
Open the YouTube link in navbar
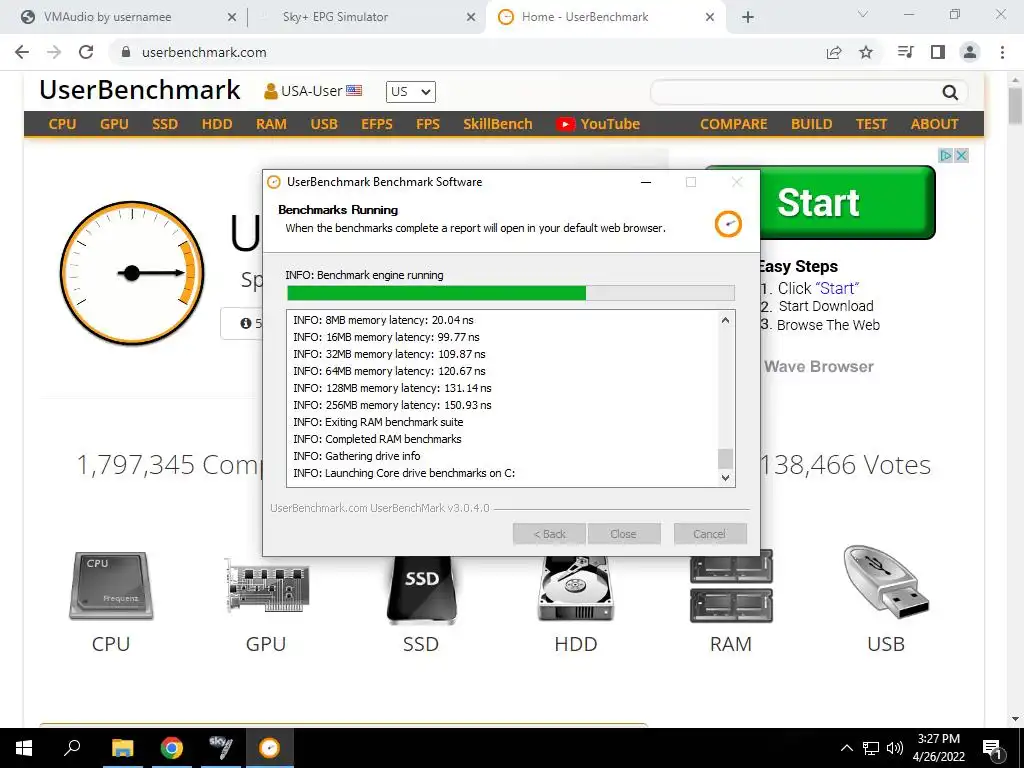tap(598, 124)
